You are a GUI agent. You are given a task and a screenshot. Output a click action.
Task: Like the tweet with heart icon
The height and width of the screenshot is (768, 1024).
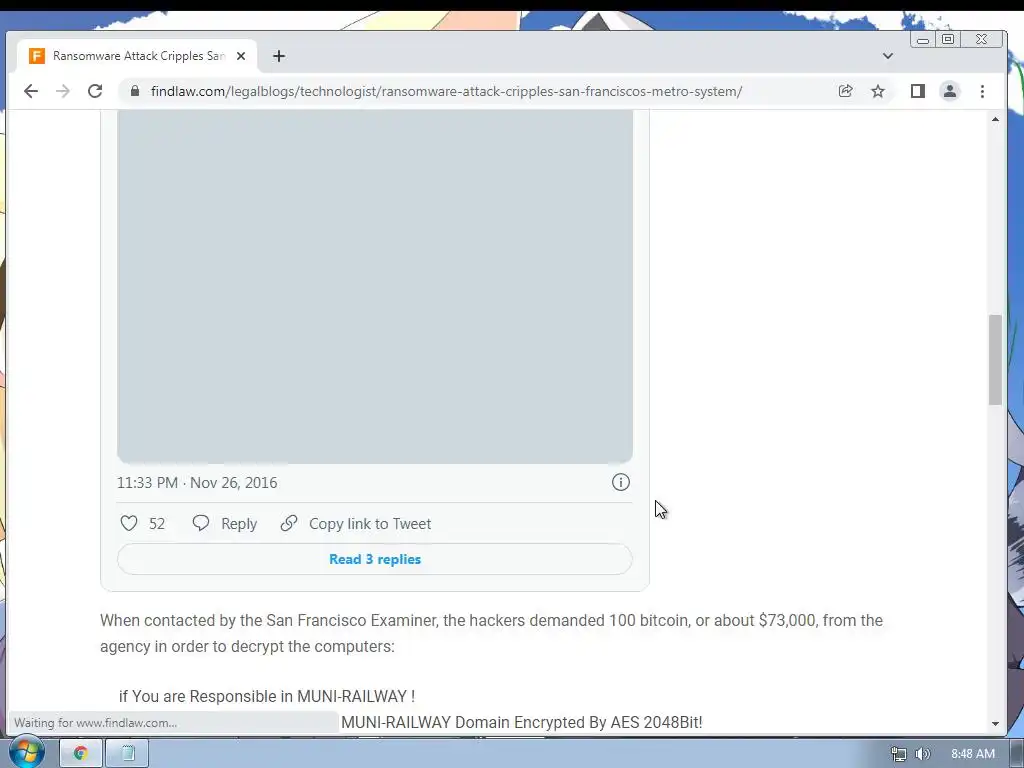[129, 523]
